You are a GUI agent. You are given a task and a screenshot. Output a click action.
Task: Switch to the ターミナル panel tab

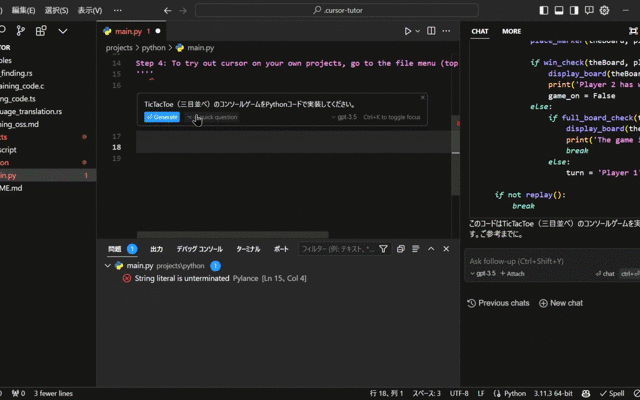(248, 249)
